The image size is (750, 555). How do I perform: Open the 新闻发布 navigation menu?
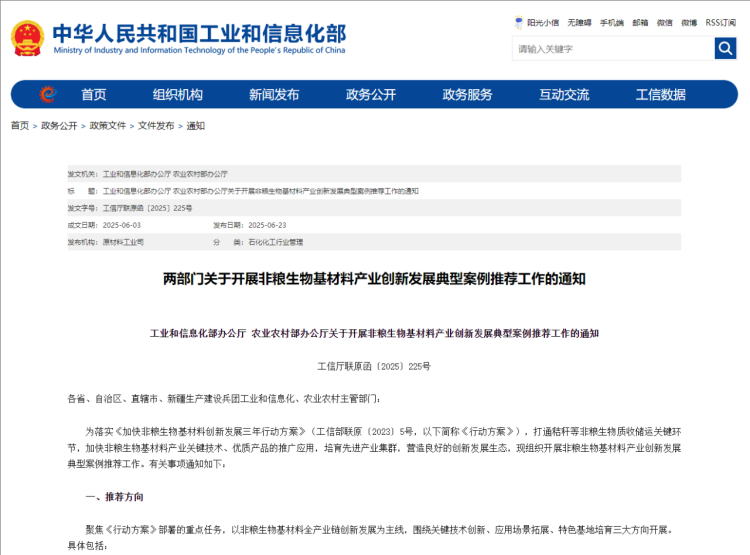click(x=274, y=95)
